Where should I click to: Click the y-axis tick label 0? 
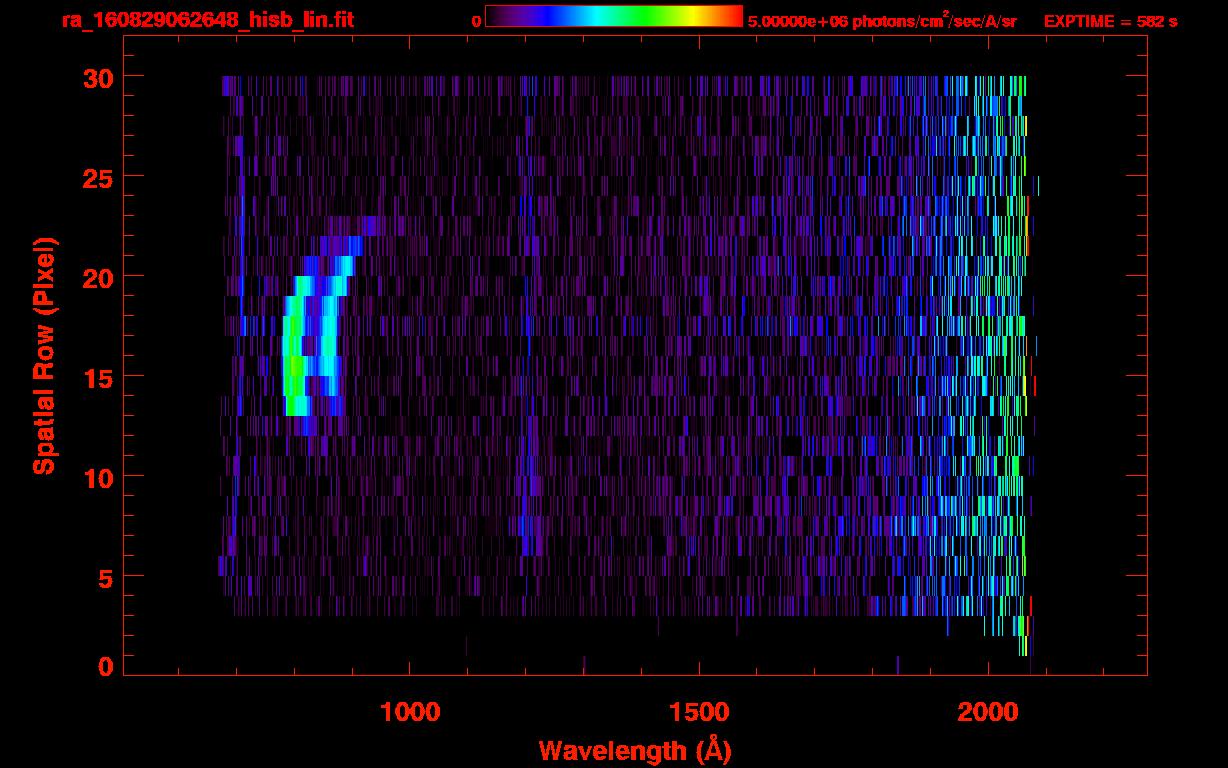(x=106, y=666)
